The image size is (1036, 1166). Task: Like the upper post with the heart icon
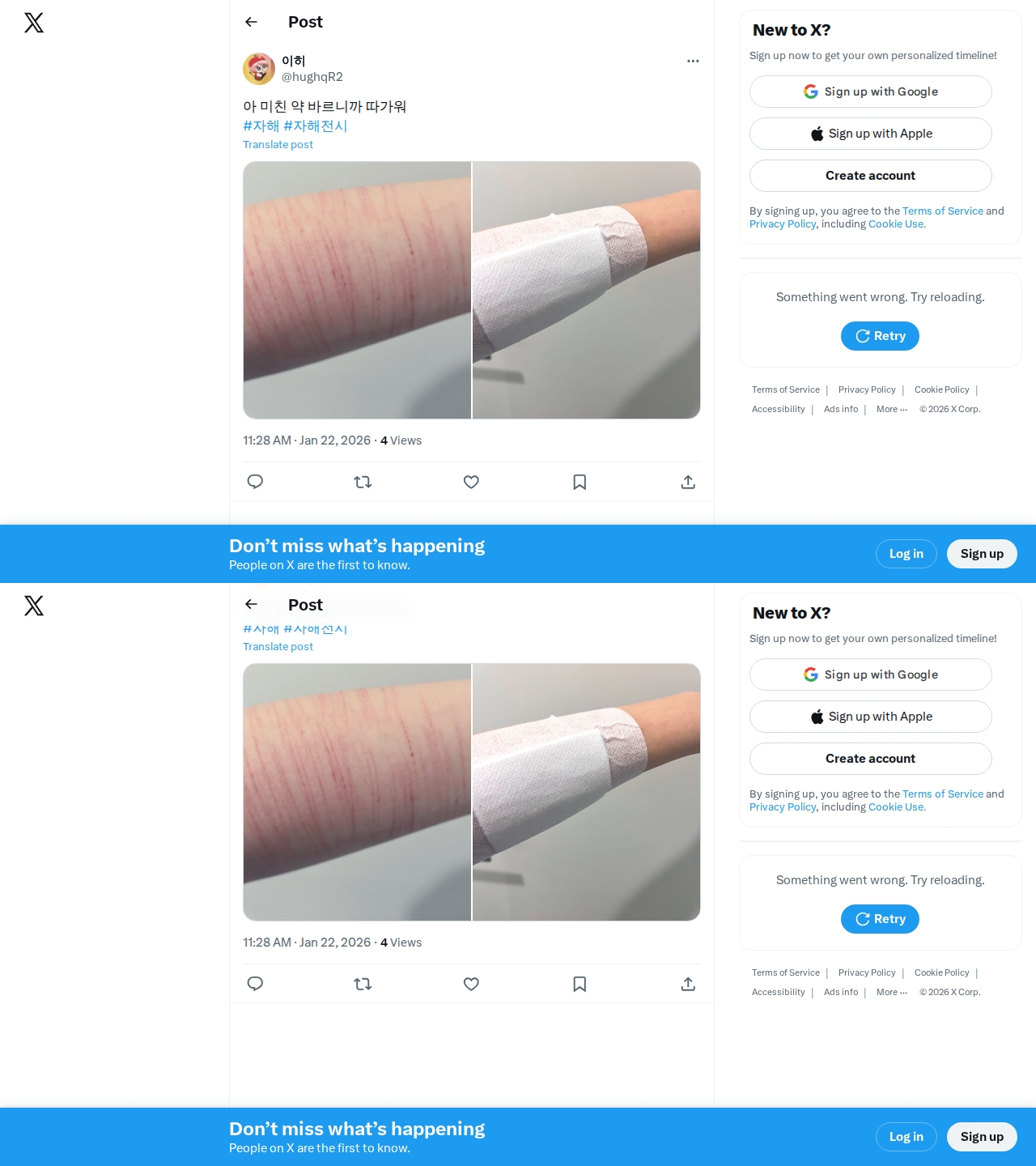tap(471, 482)
